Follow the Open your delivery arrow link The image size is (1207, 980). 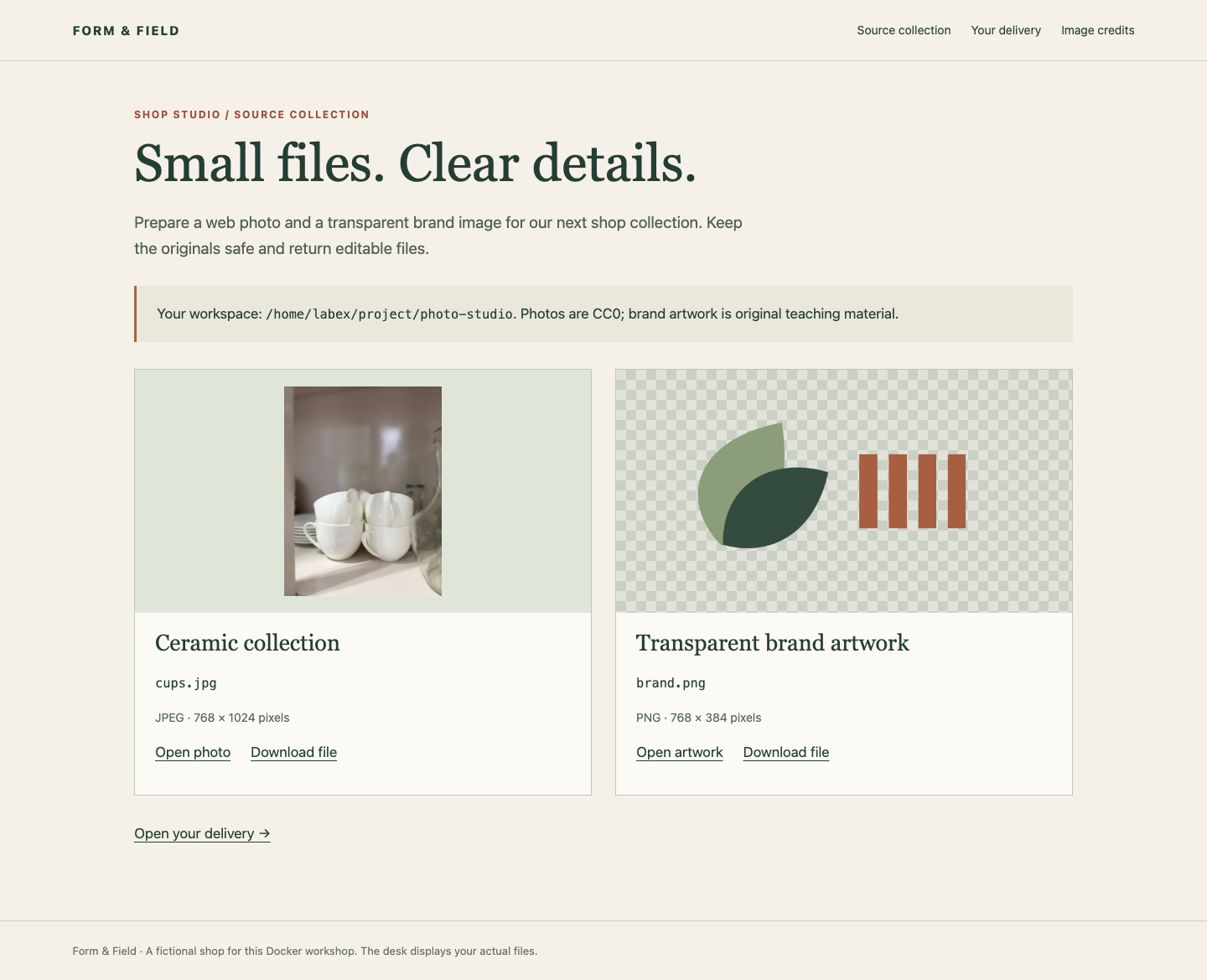(202, 833)
